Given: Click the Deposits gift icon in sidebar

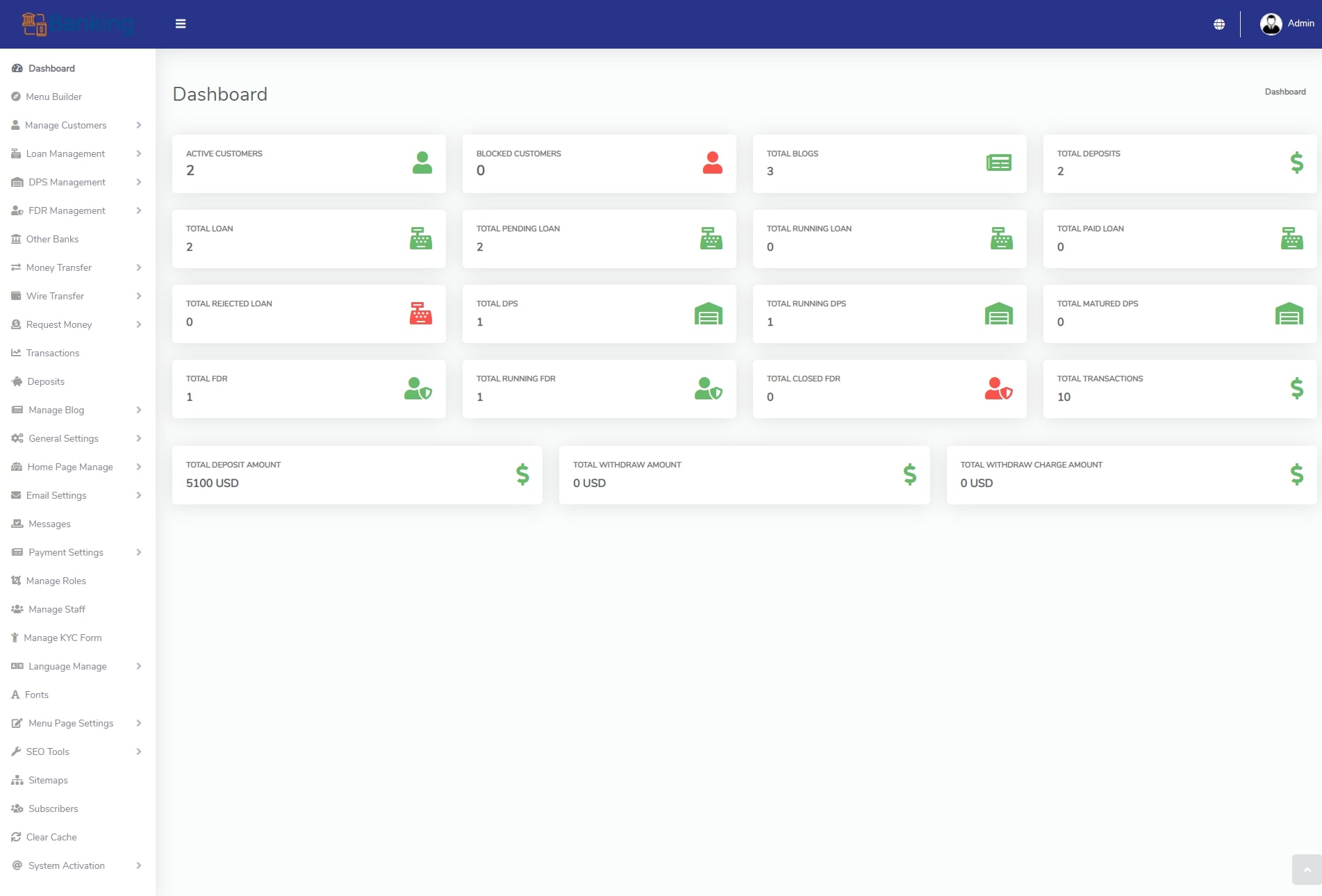Looking at the screenshot, I should (16, 381).
